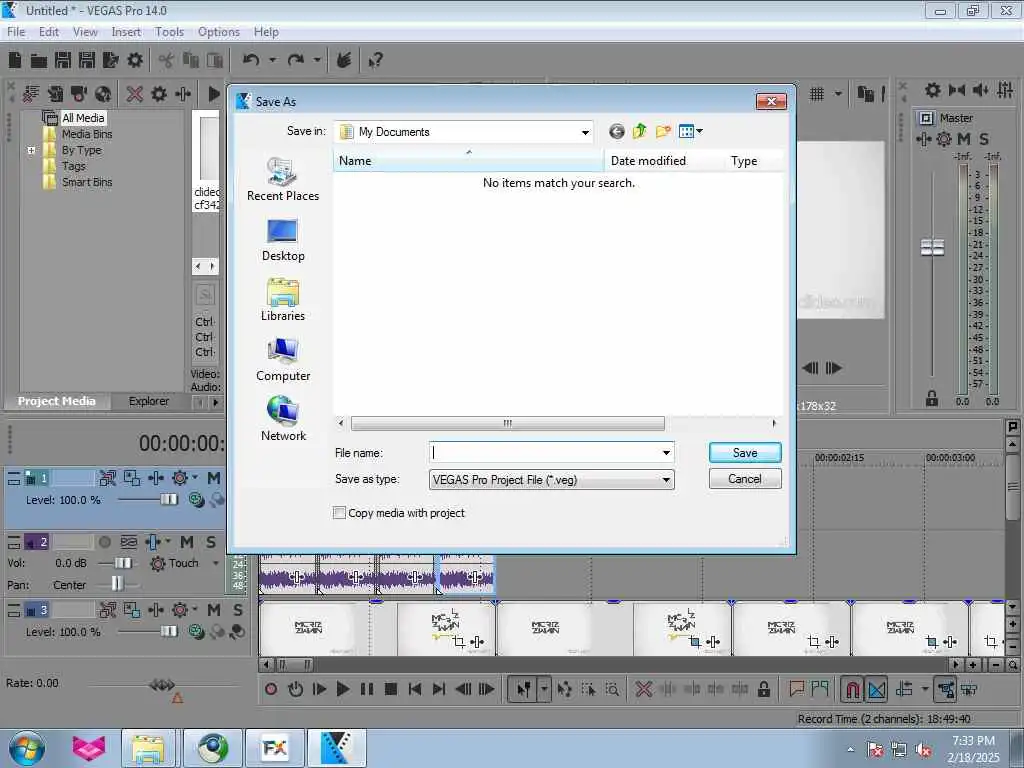Click the audio track Pan slider

117,583
